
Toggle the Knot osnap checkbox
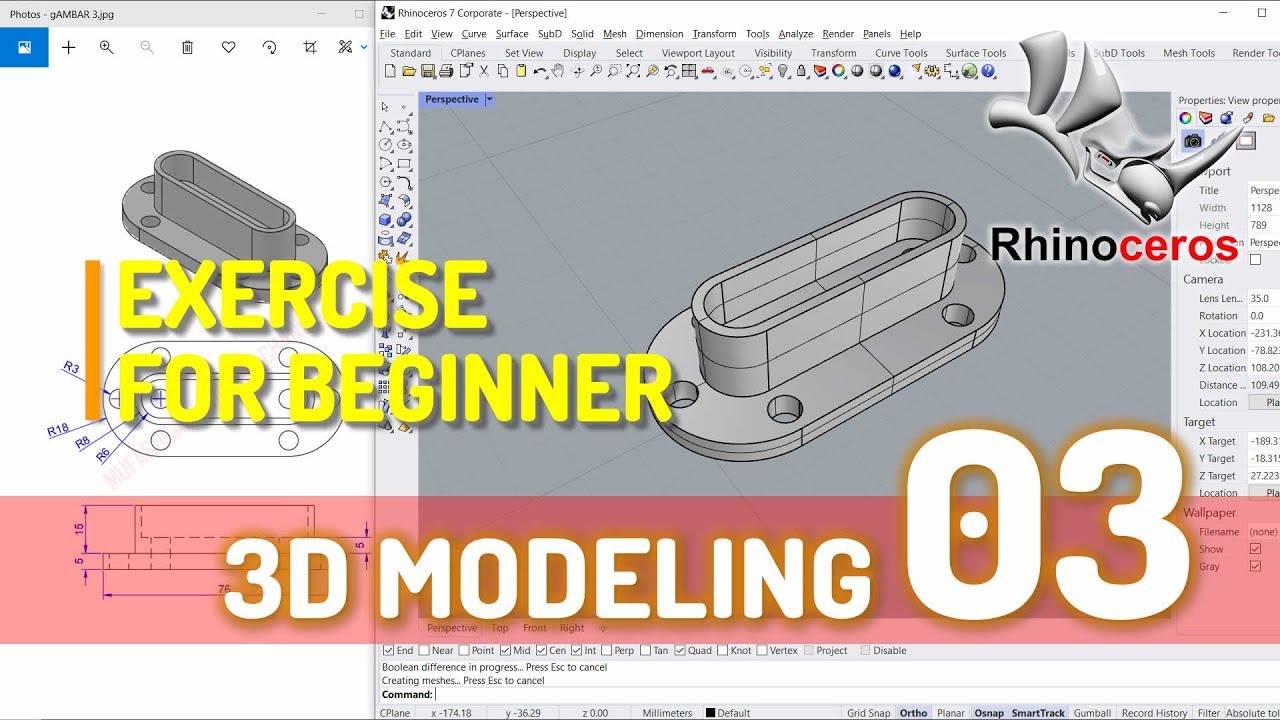click(723, 650)
